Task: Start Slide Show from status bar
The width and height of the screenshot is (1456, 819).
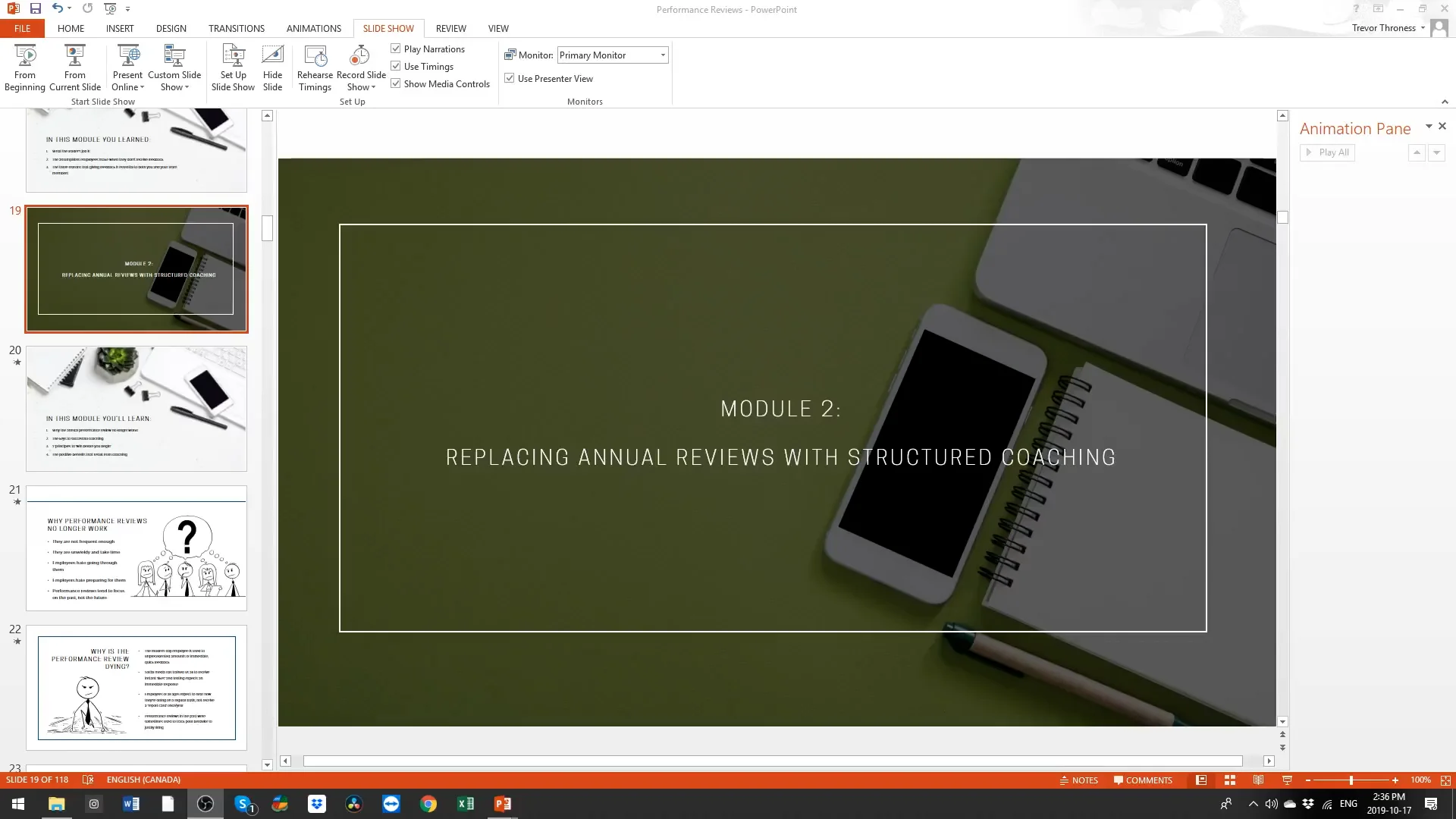Action: 1287,780
